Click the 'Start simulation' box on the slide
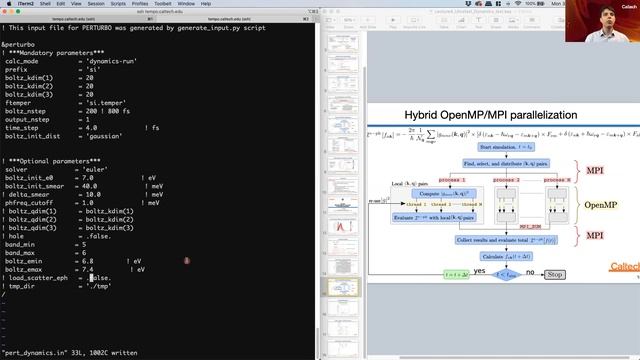640x360 pixels. pos(506,147)
